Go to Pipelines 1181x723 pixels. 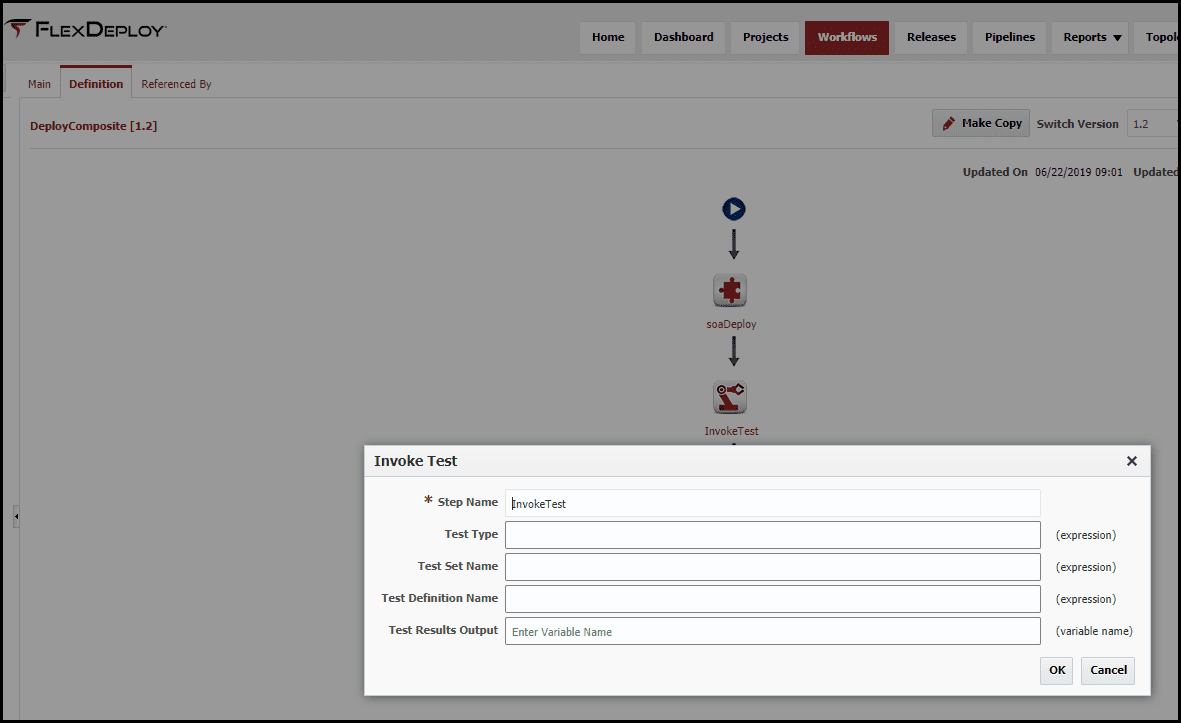click(1009, 38)
